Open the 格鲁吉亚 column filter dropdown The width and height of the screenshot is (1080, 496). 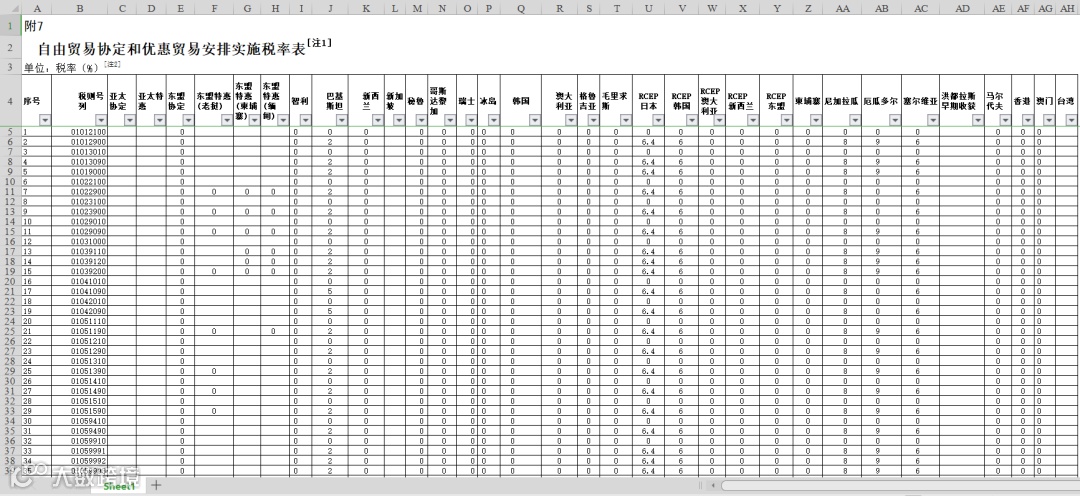593,120
